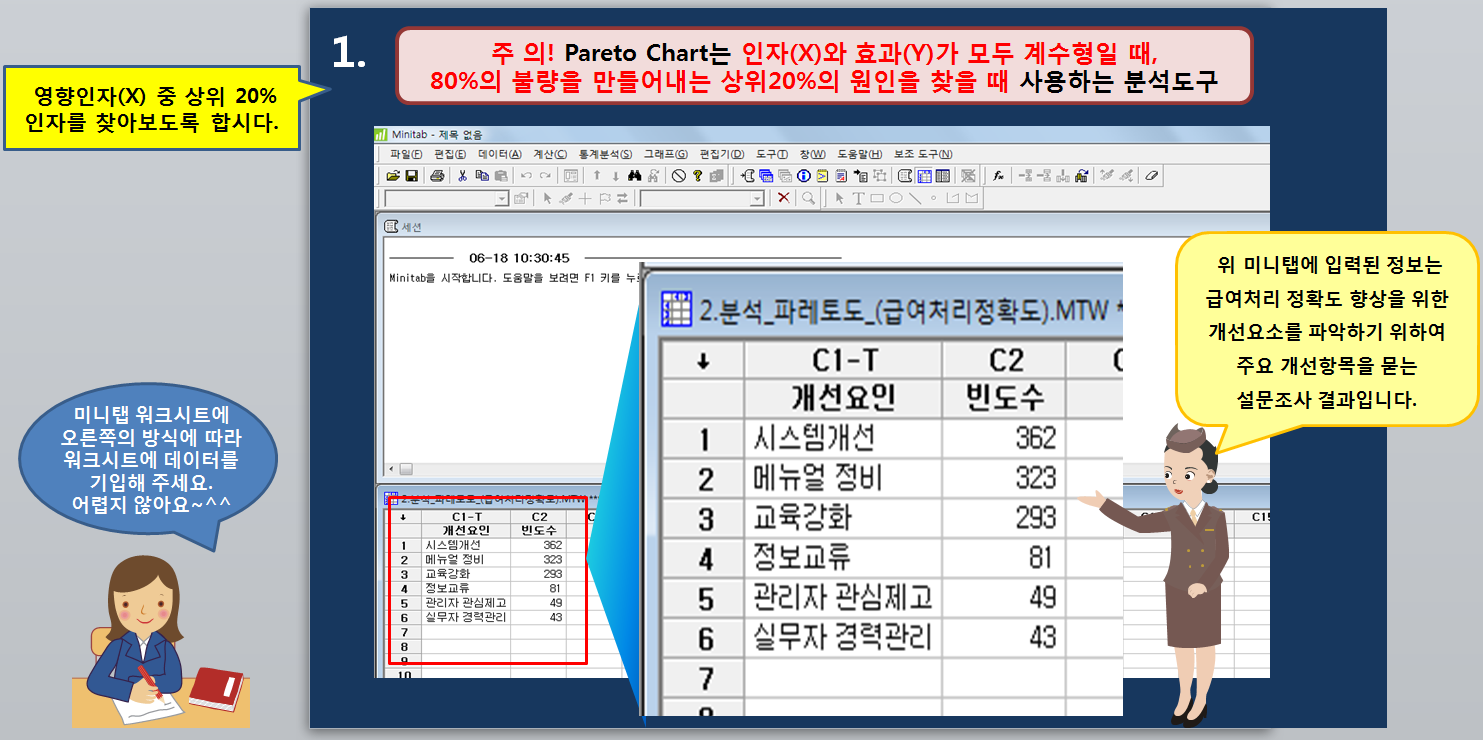The image size is (1483, 740).
Task: Open the 창(W) menu
Action: pos(813,155)
